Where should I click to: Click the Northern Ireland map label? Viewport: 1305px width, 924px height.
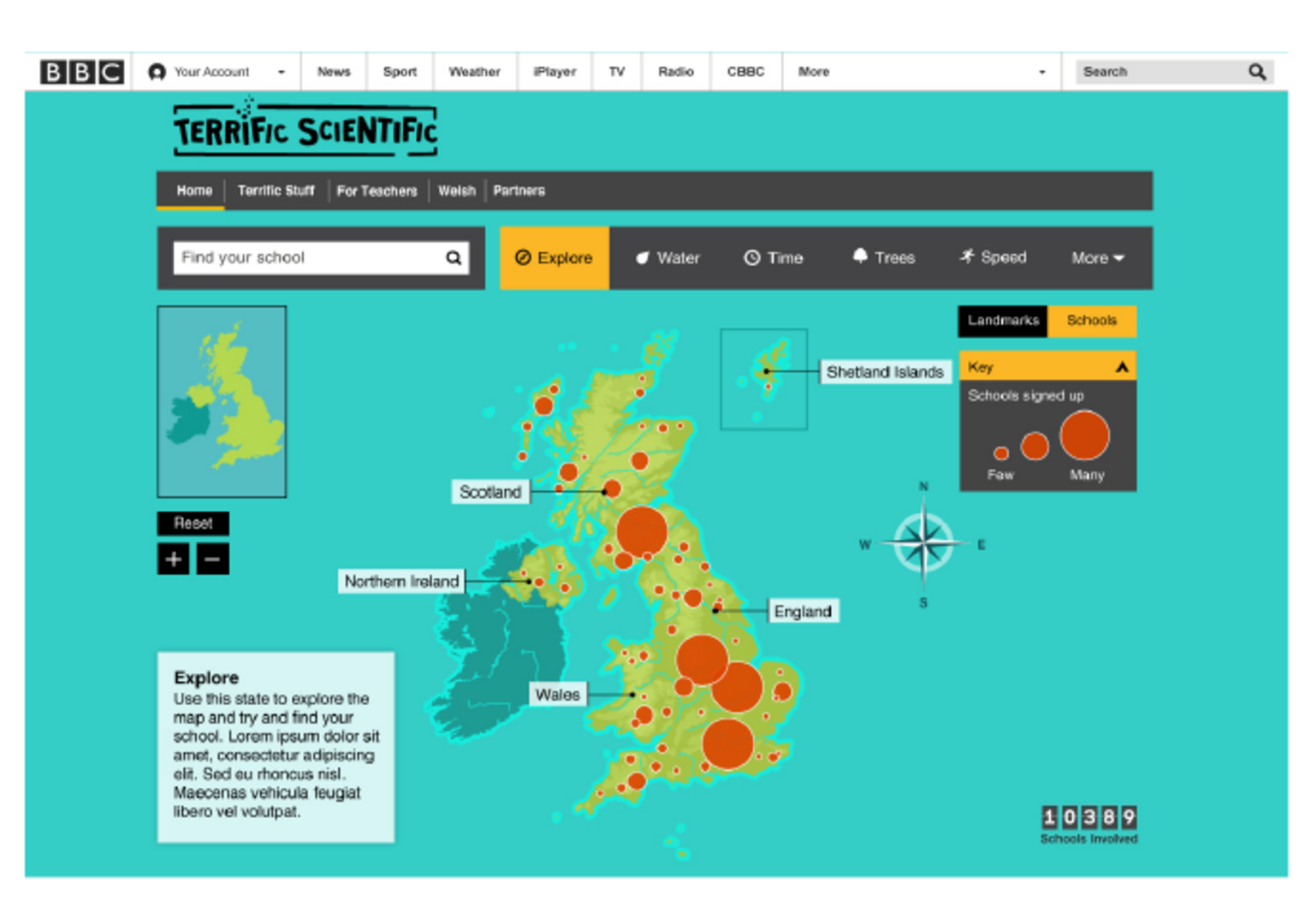point(401,582)
